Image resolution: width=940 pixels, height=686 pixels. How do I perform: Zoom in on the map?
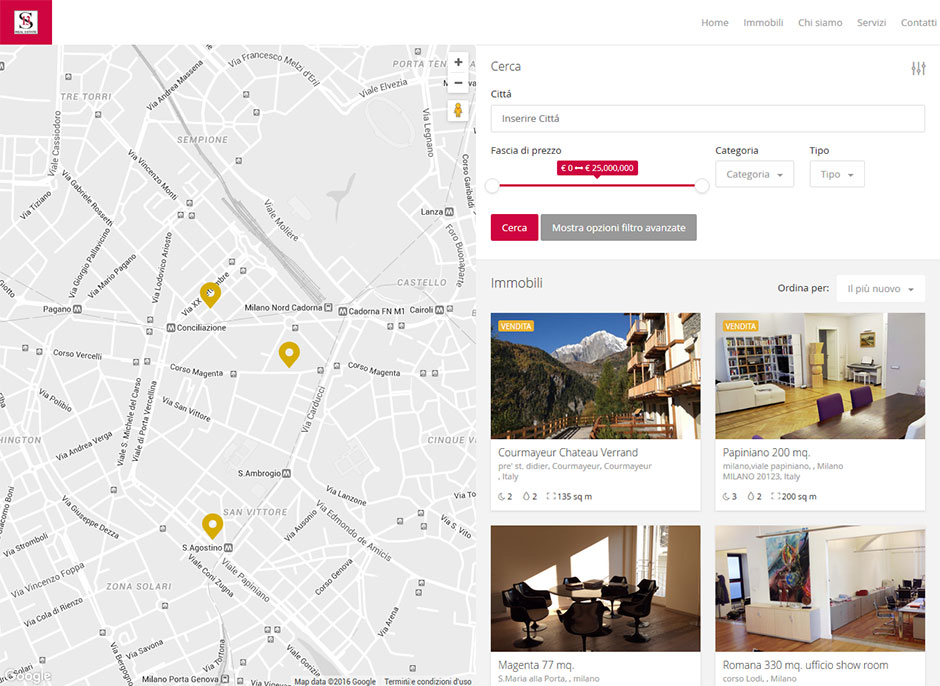point(458,62)
